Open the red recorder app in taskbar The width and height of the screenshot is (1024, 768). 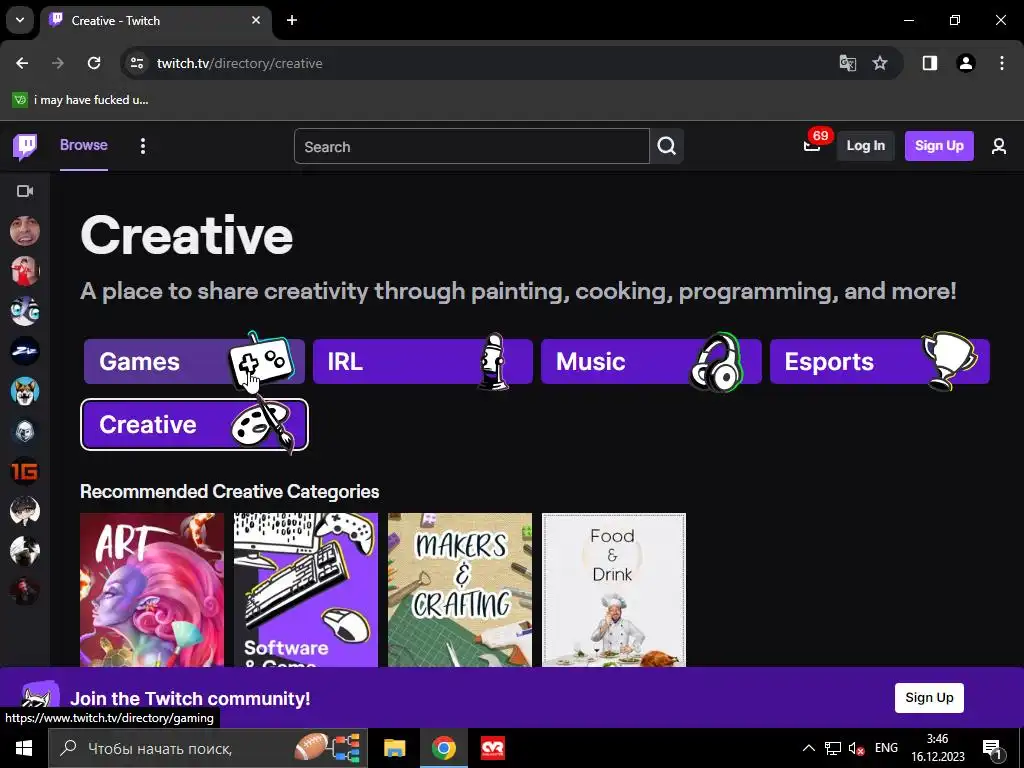492,748
